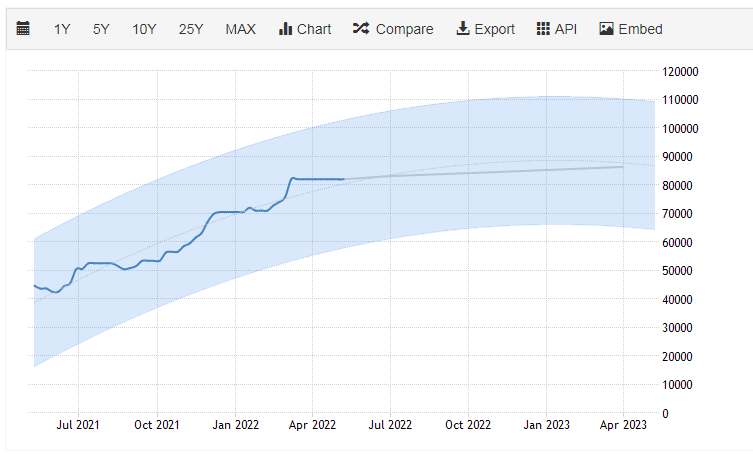Click the historical line's peak near Apr 2022
The height and width of the screenshot is (455, 753).
click(293, 178)
